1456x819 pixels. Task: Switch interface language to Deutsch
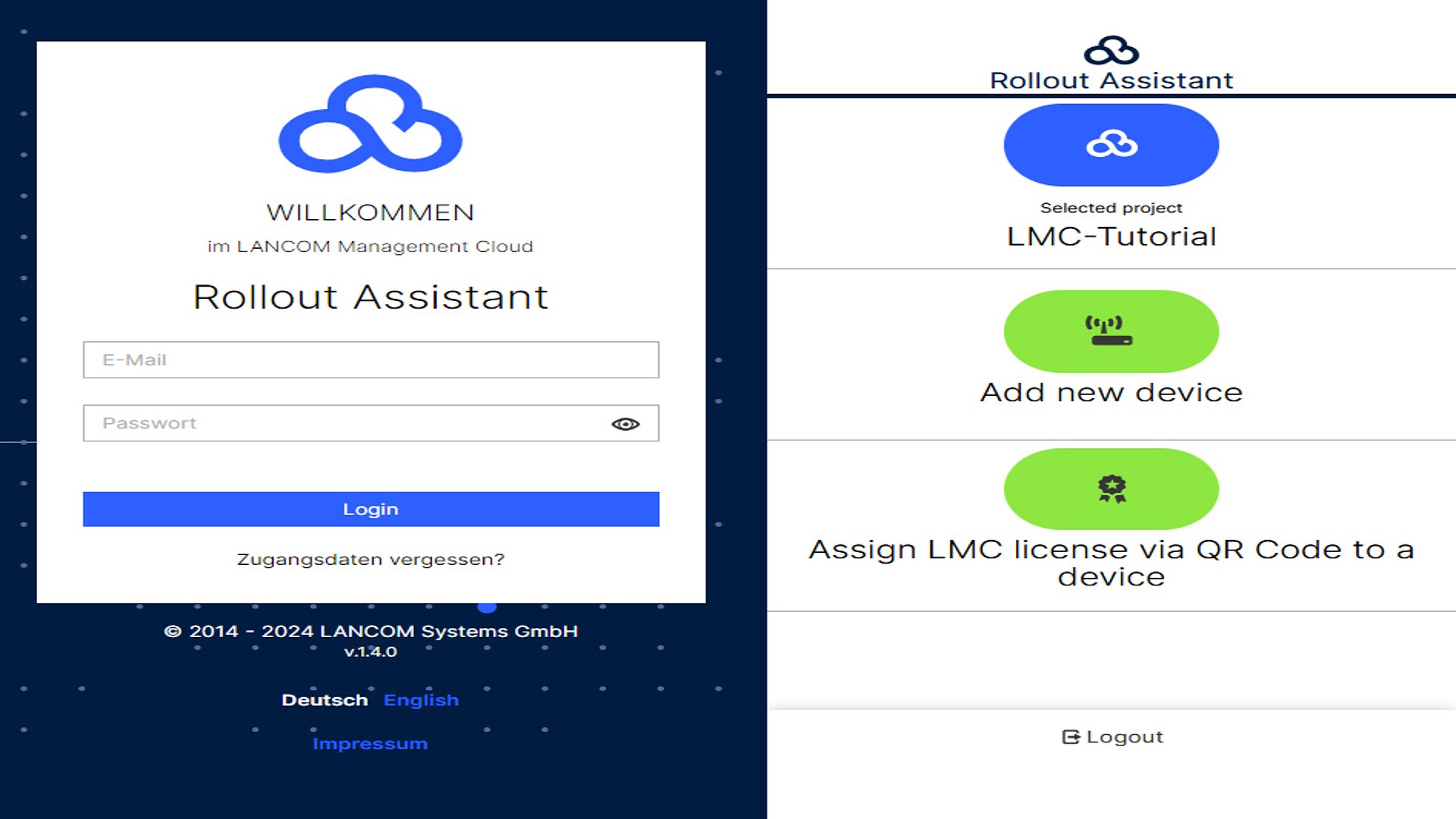(x=325, y=699)
